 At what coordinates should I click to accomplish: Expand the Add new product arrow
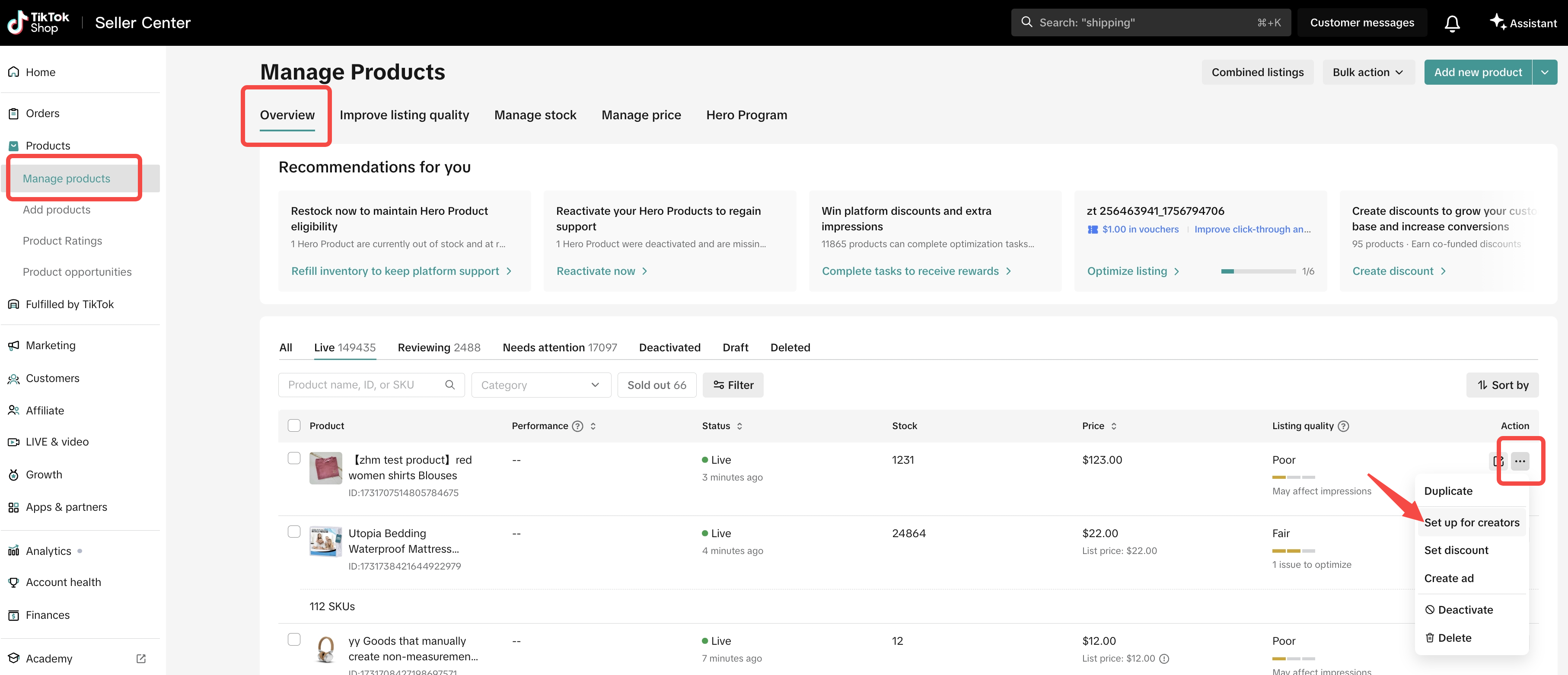(1544, 73)
